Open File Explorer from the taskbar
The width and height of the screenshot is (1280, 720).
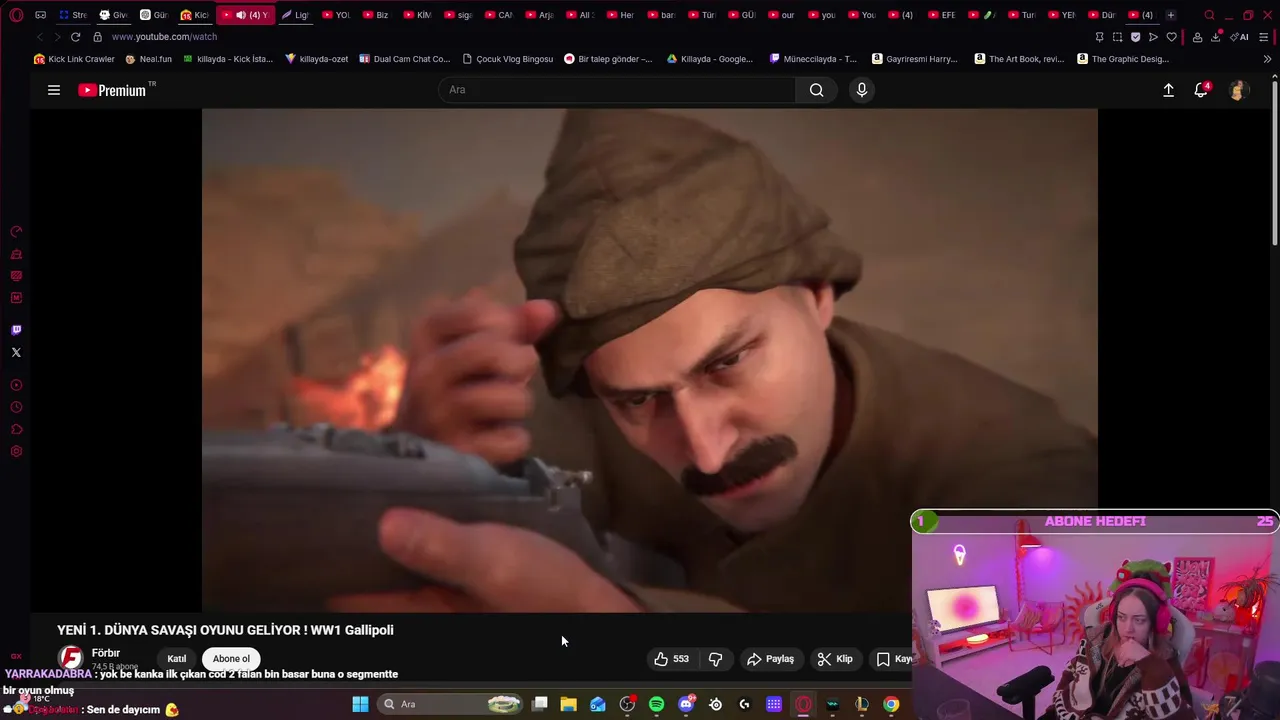pyautogui.click(x=568, y=704)
